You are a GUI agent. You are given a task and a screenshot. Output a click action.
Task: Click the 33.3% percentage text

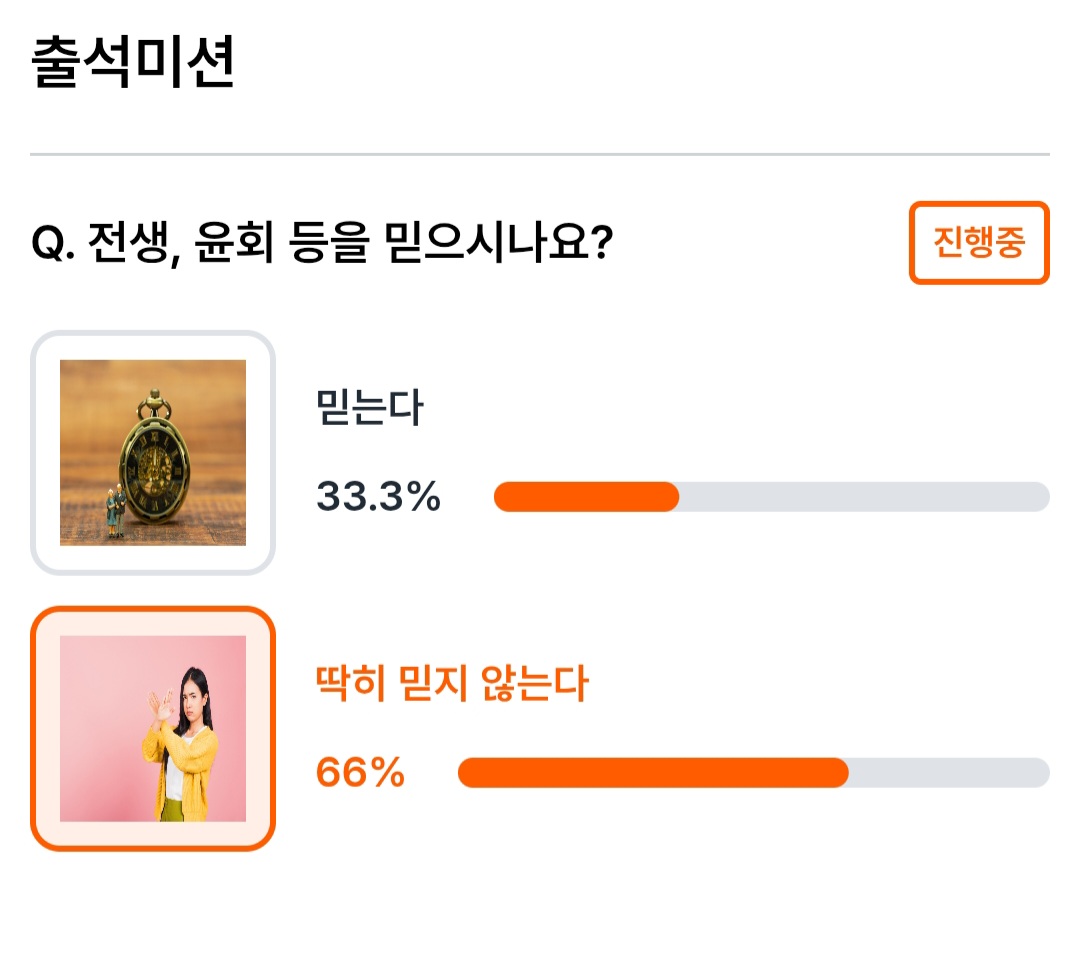click(377, 497)
